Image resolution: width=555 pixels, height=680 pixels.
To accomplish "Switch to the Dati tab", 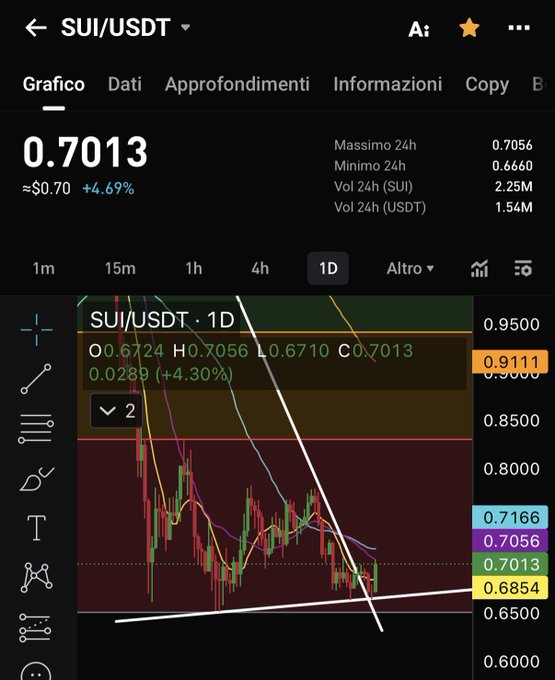I will pos(125,84).
